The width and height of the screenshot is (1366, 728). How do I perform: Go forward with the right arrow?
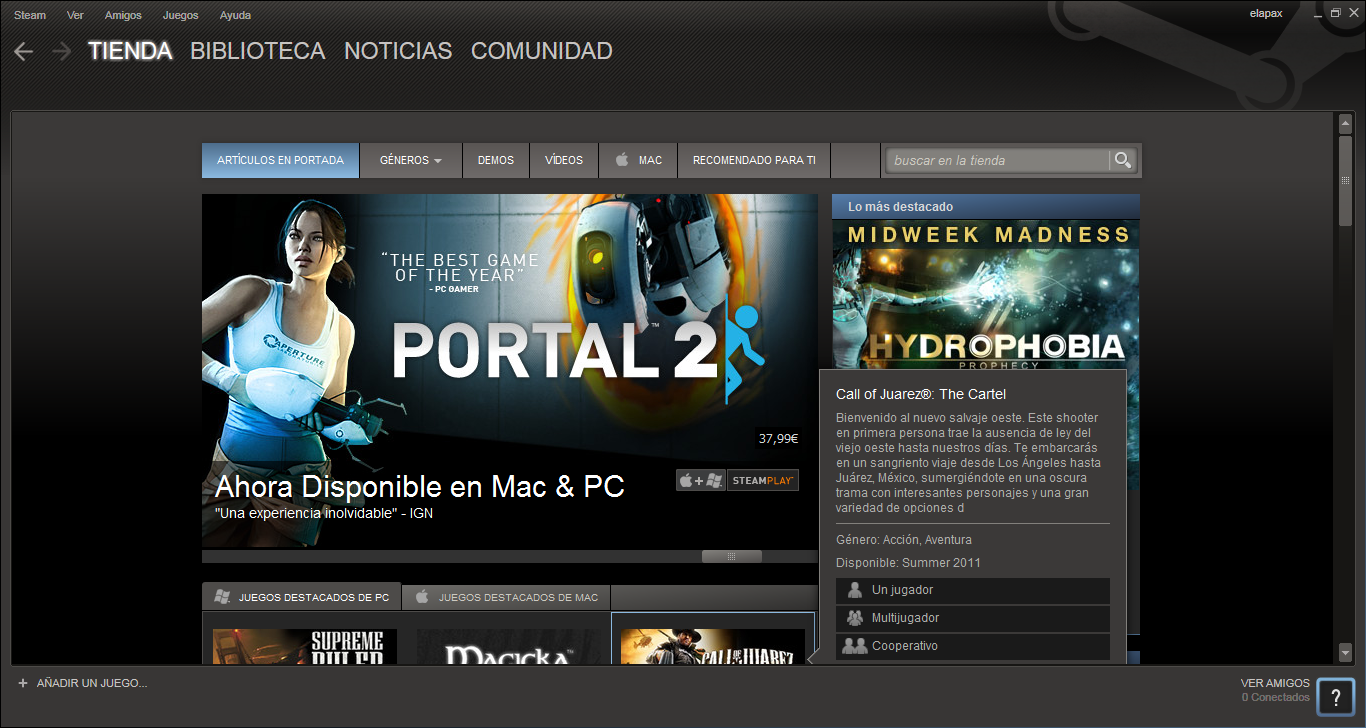click(61, 51)
